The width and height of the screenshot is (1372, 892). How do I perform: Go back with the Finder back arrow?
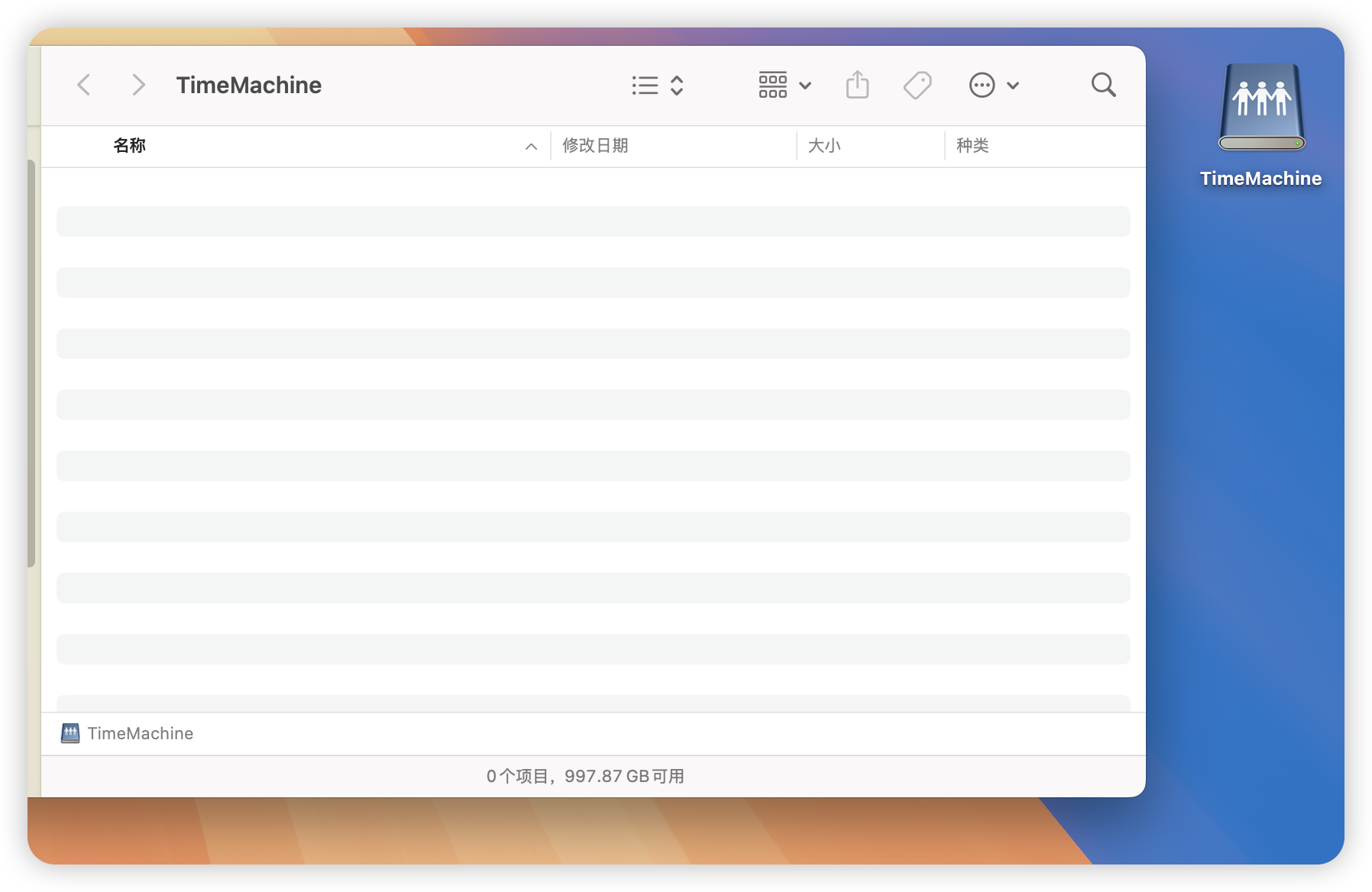click(x=84, y=85)
